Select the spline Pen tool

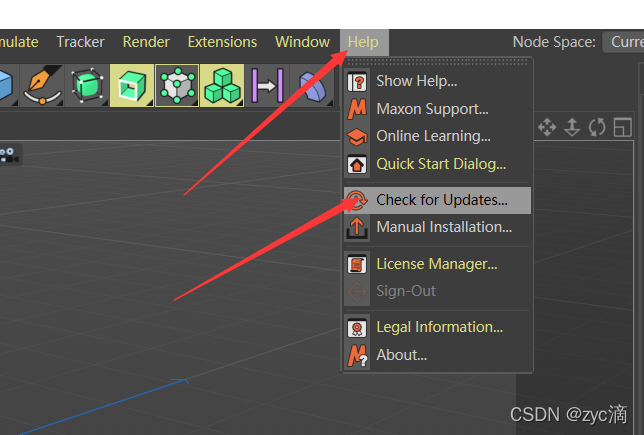pyautogui.click(x=43, y=85)
